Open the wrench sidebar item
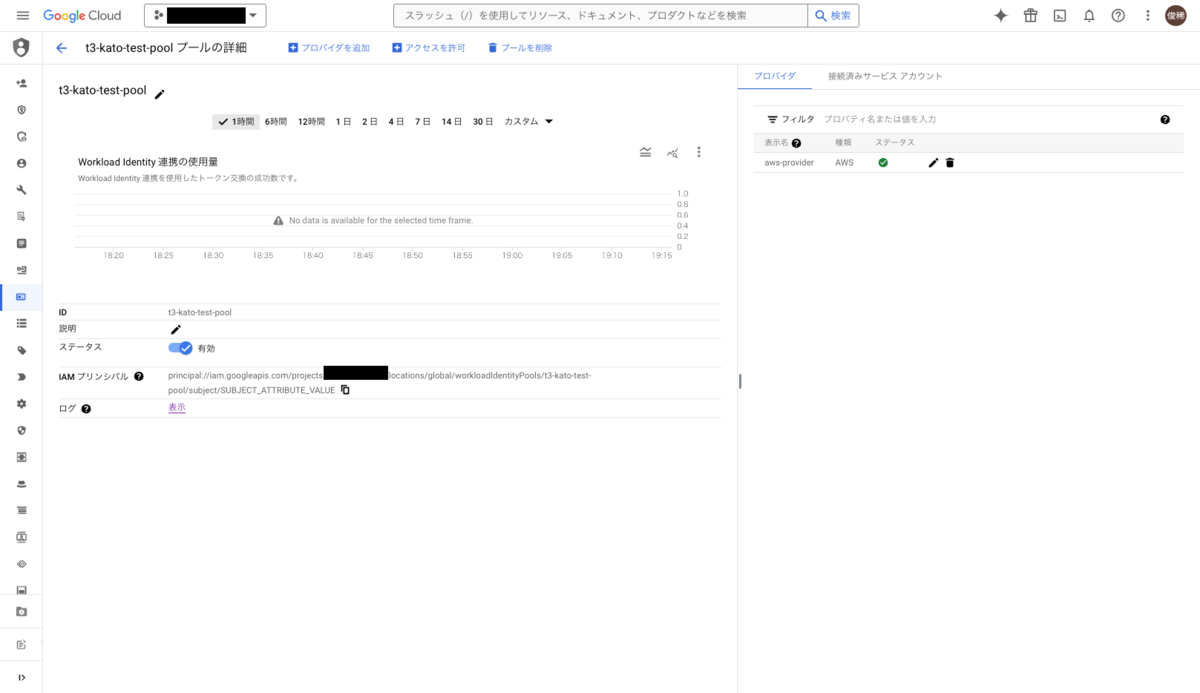The width and height of the screenshot is (1200, 693). point(21,190)
